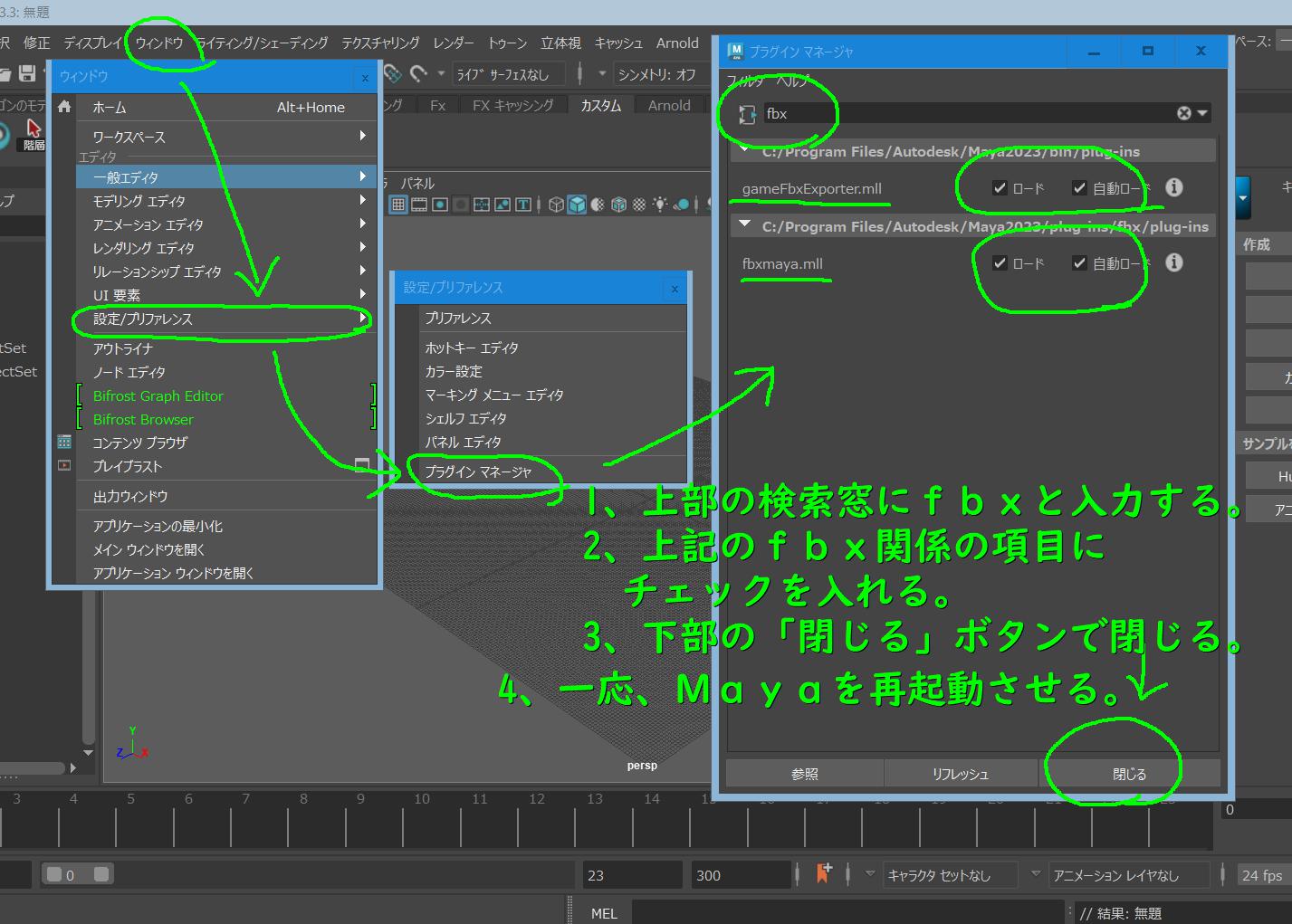Click the teal make live magnet icon
This screenshot has height=924, width=1292.
393,73
